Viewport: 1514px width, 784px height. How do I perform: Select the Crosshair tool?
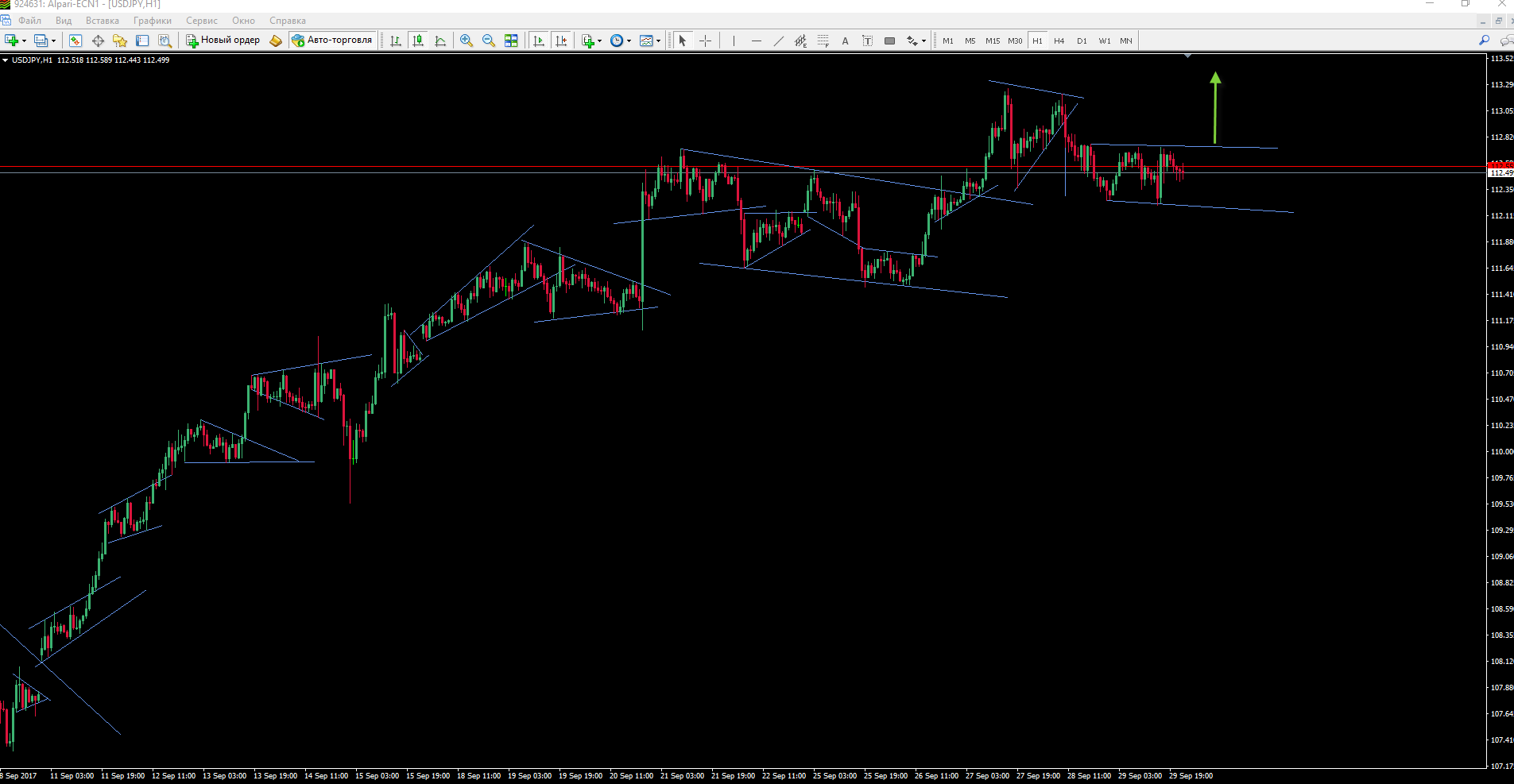705,41
